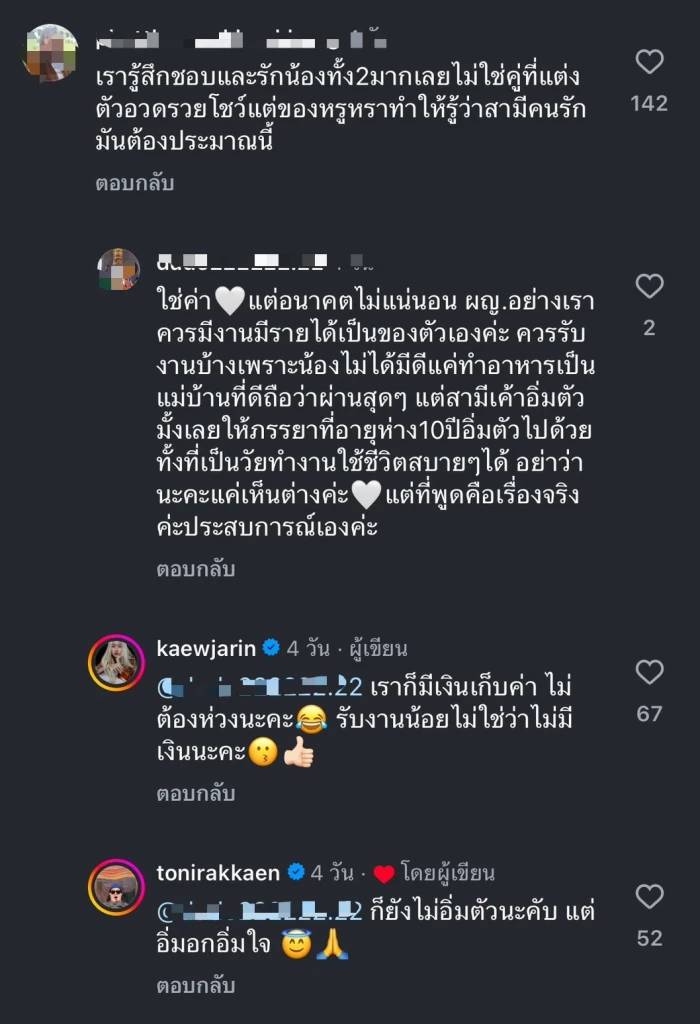
Task: Click tonirakkaen's blue verified badge
Action: (x=296, y=873)
